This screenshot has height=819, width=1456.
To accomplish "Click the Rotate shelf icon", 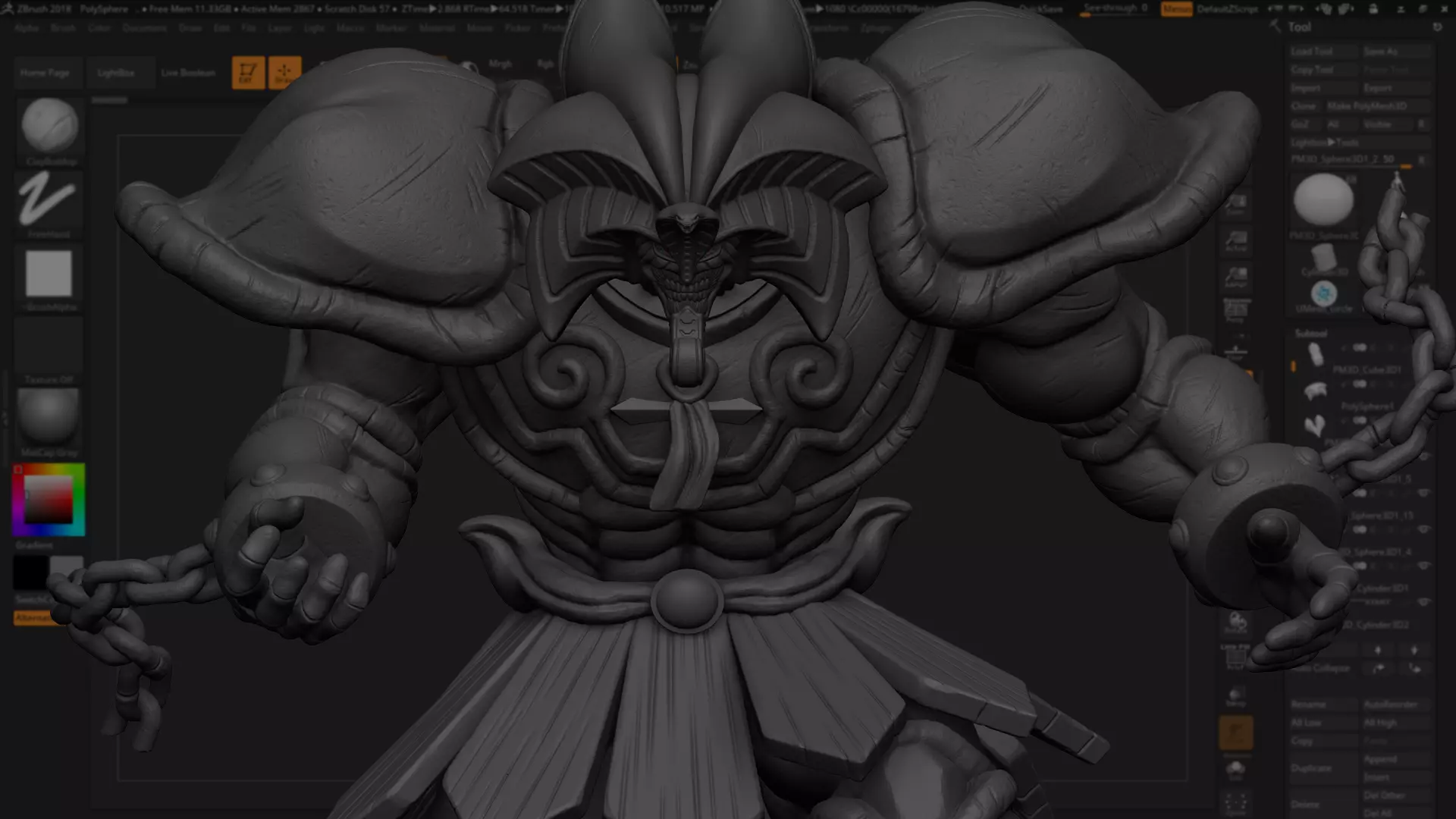I will click(x=1236, y=623).
